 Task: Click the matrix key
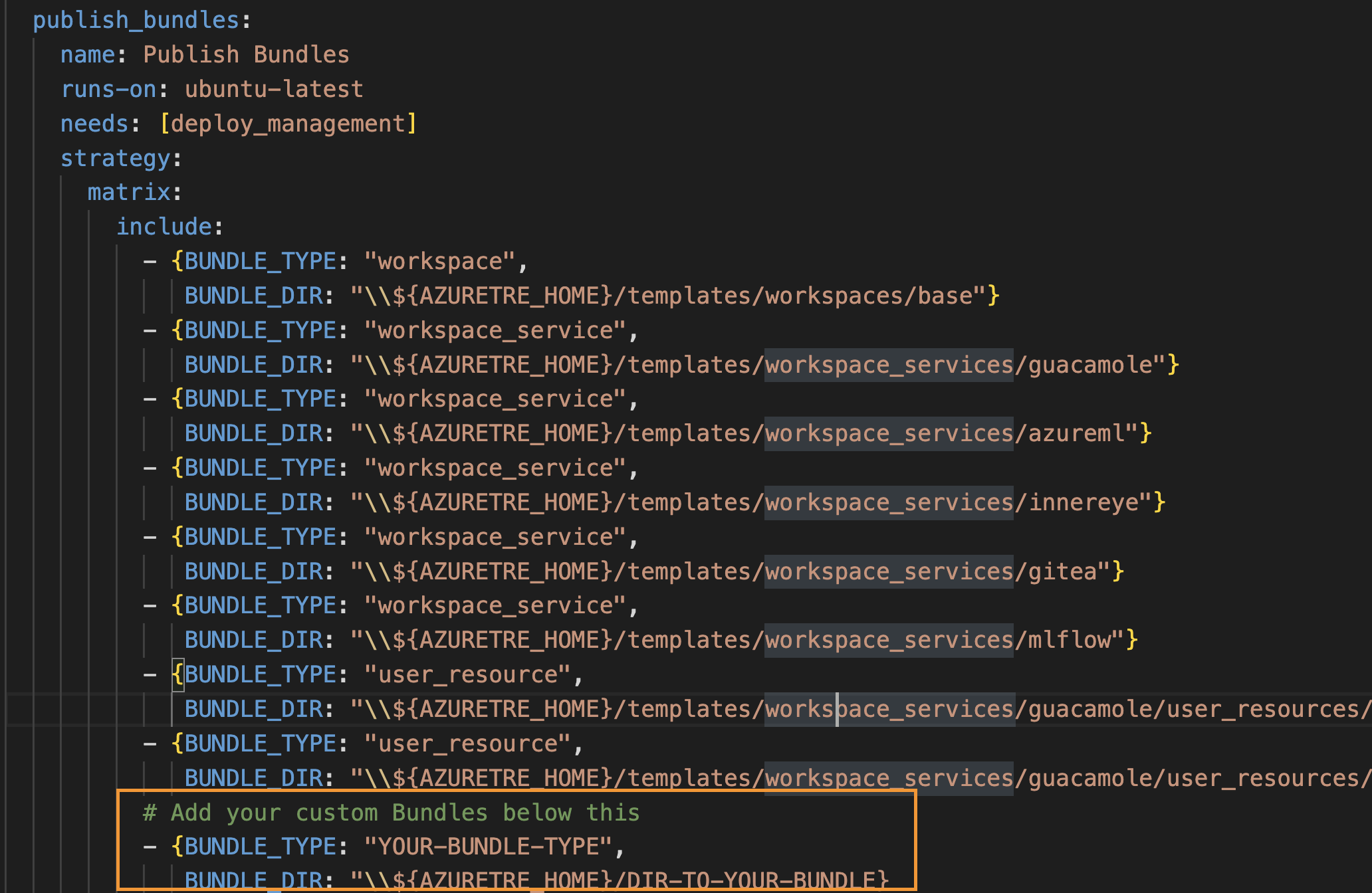pos(129,192)
